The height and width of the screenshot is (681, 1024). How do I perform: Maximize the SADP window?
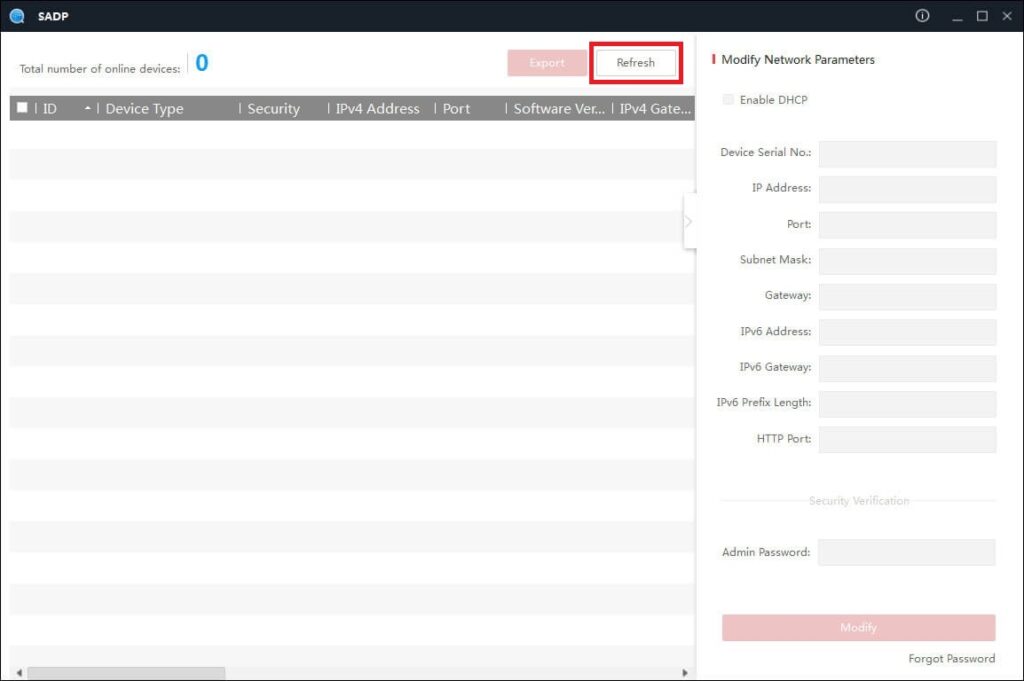(982, 16)
